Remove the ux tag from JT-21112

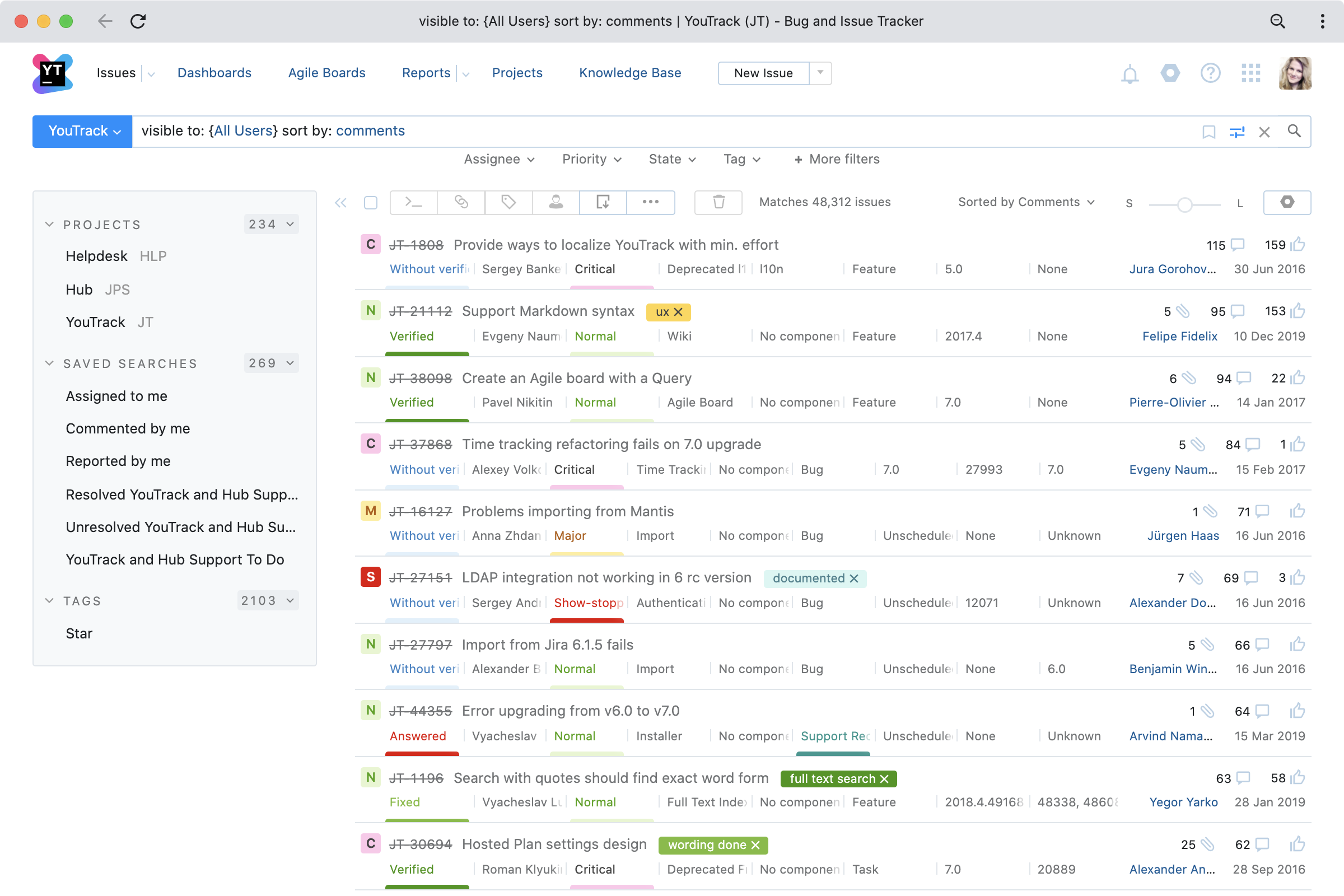click(678, 312)
